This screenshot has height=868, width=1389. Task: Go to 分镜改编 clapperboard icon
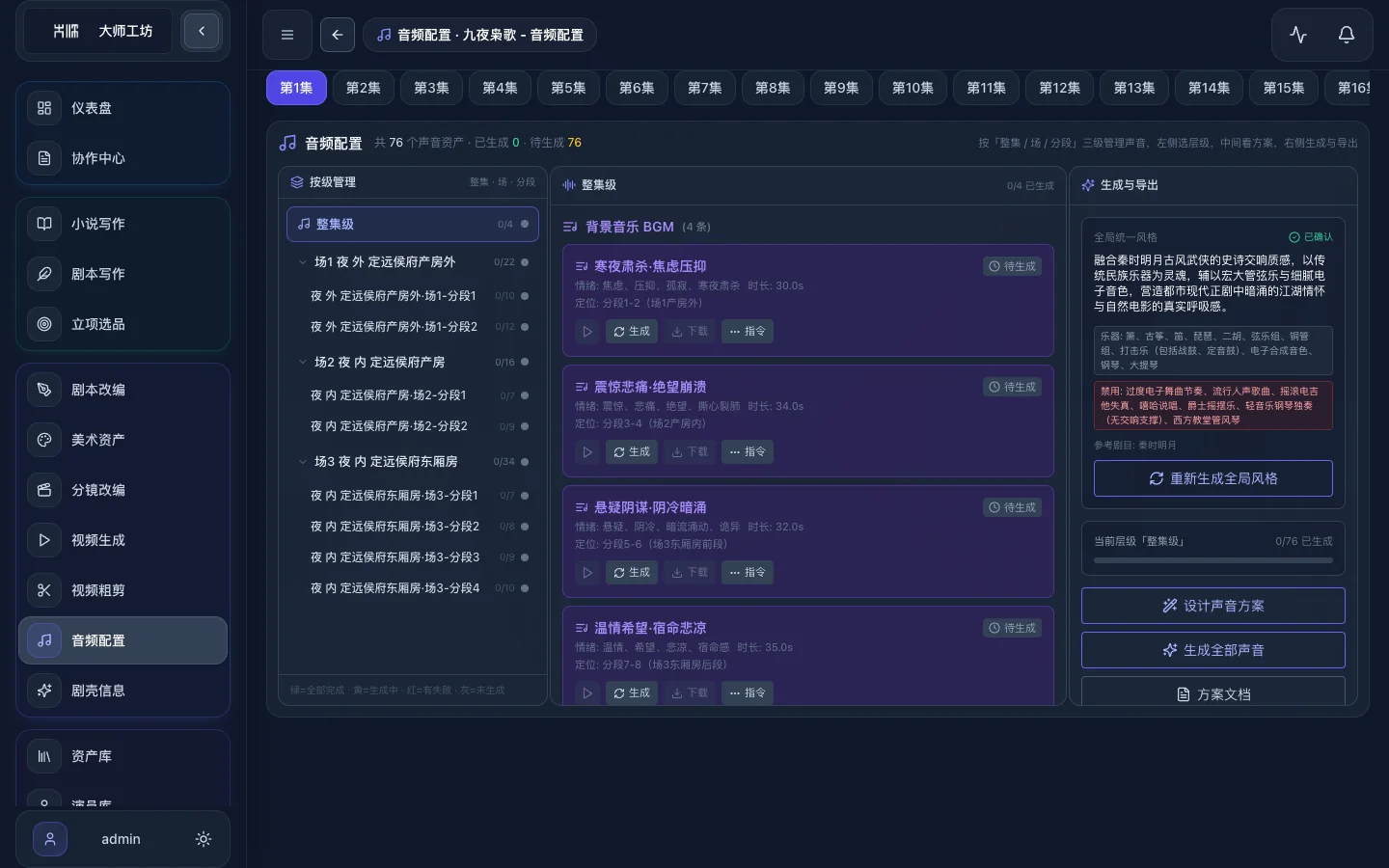pos(44,490)
